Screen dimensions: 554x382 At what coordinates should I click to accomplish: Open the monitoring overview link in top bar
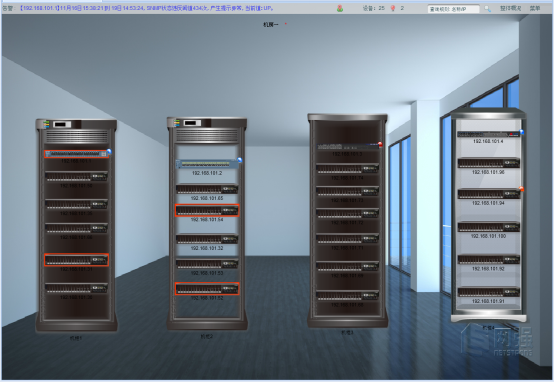(x=511, y=8)
